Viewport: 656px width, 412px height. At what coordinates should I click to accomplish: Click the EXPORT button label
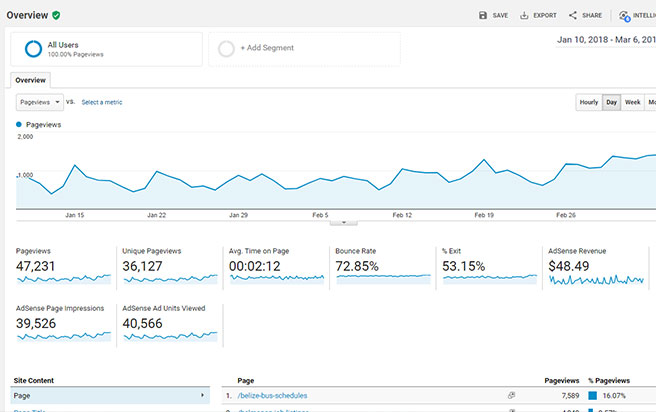tap(545, 15)
